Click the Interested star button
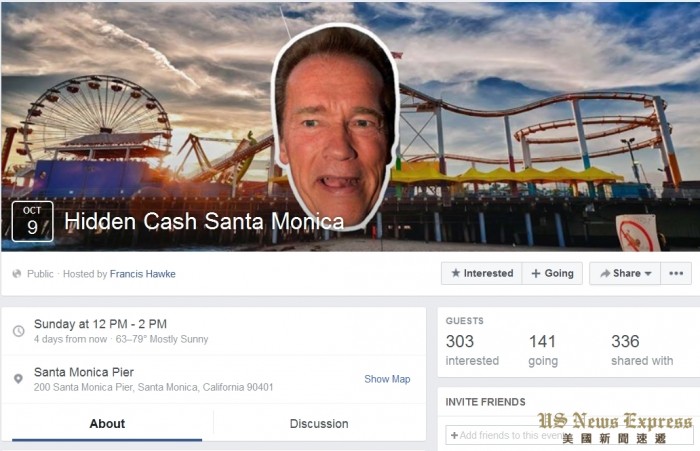The image size is (700, 451). [x=482, y=273]
